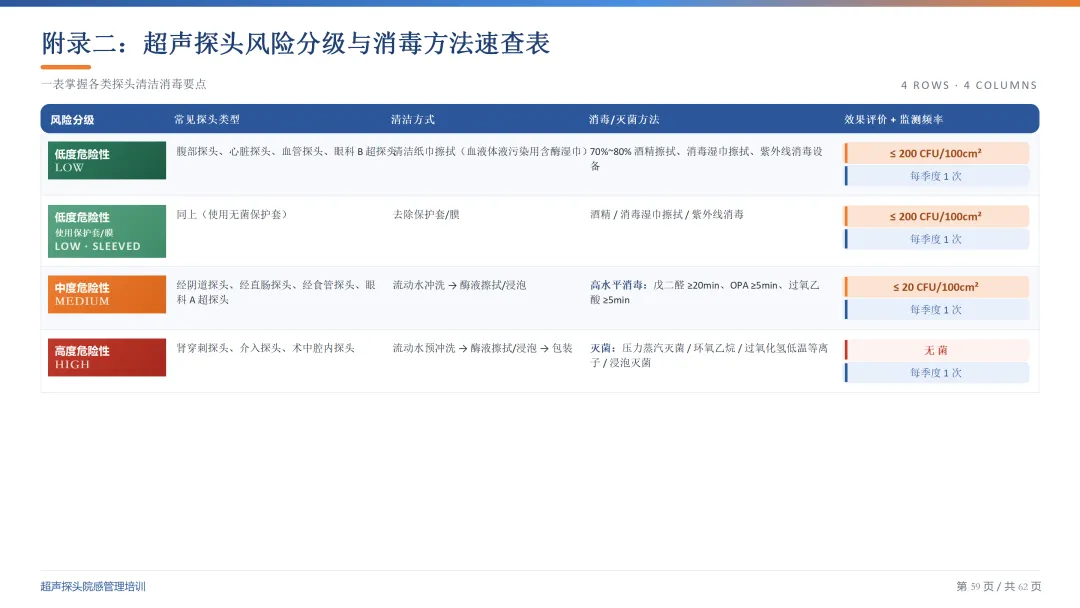Image resolution: width=1080 pixels, height=608 pixels.
Task: Click the "效果评价 + 监测频率" column header
Action: (893, 119)
